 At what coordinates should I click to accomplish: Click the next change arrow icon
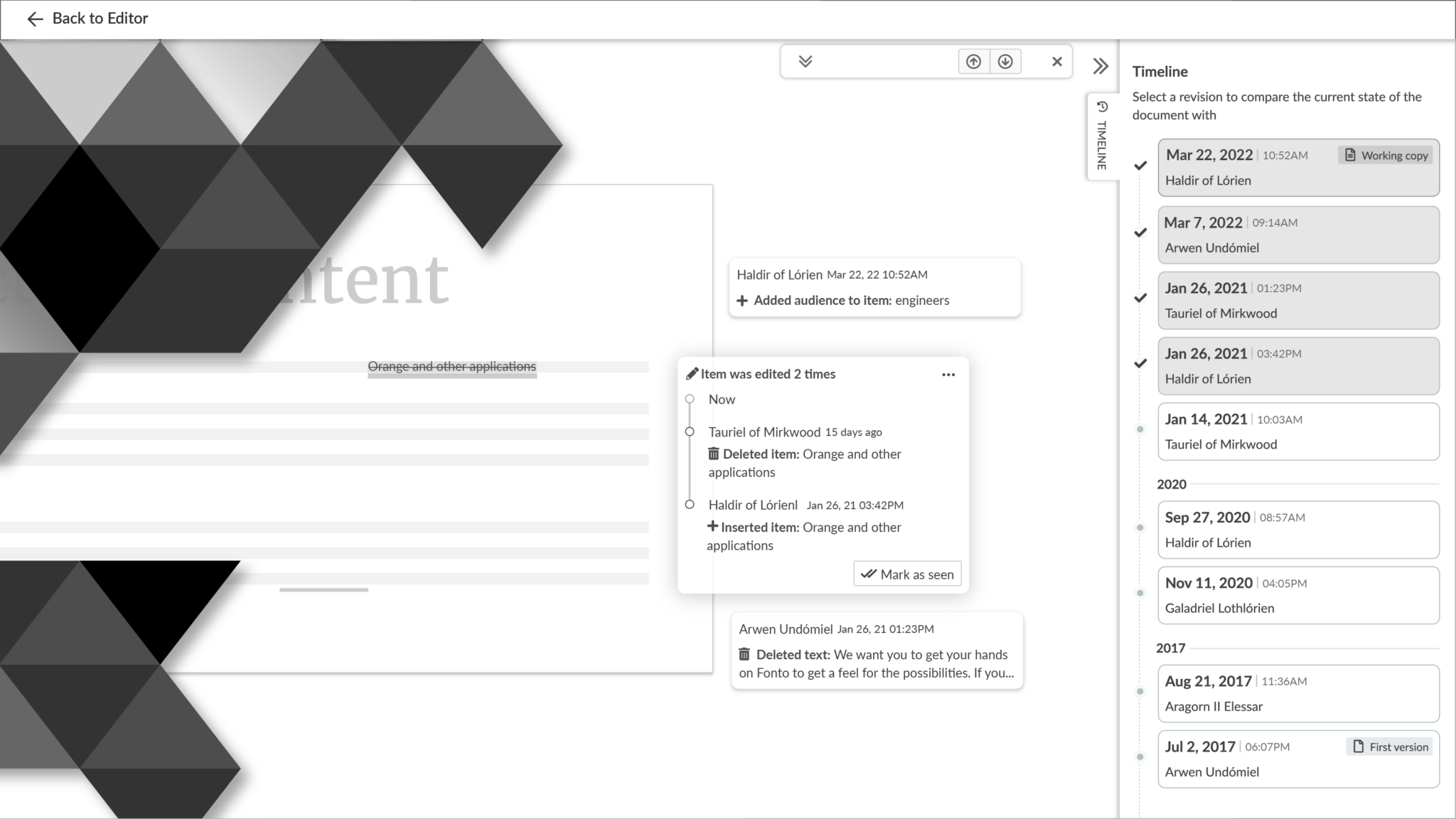(1005, 61)
